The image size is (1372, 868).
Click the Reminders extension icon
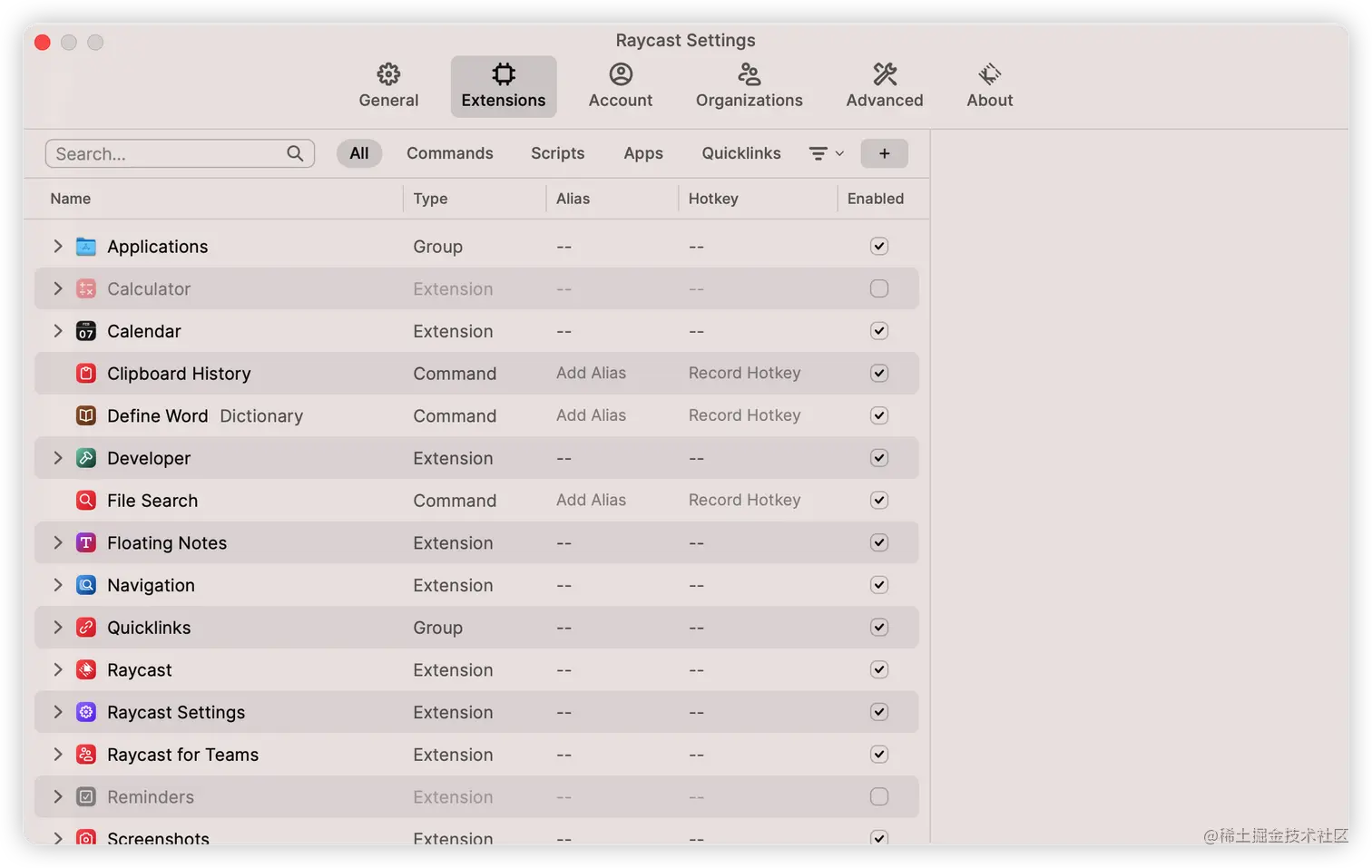coord(86,796)
